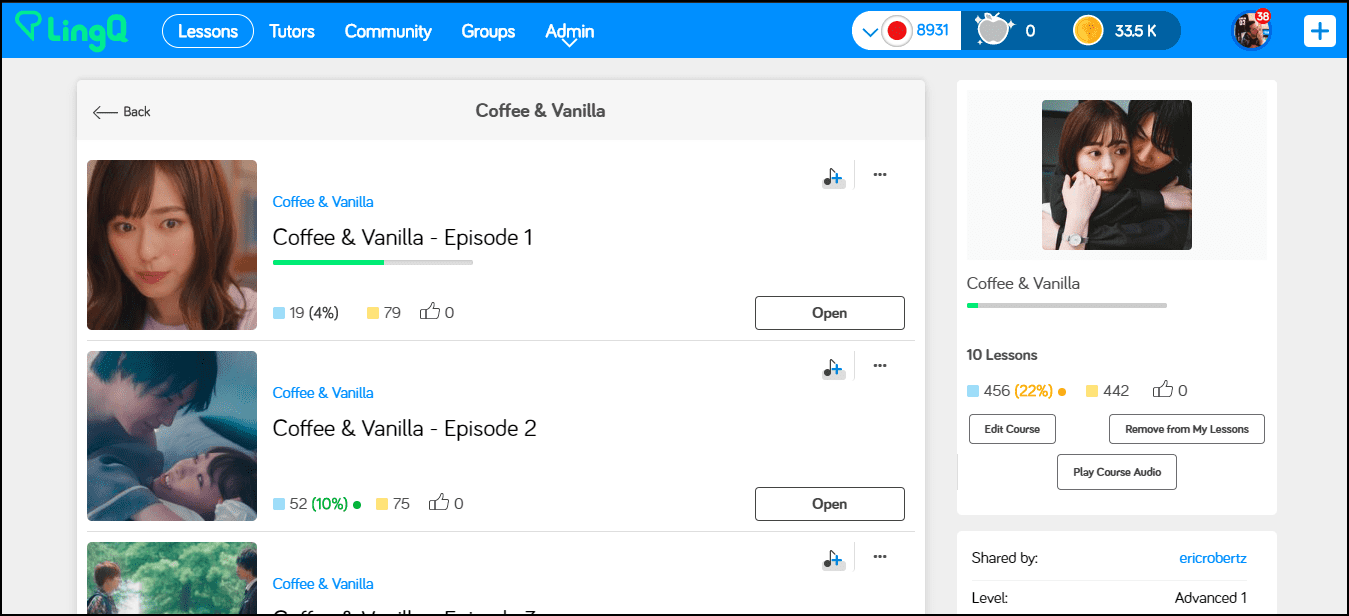The width and height of the screenshot is (1349, 616).
Task: Add Episode 1 to playlist icon
Action: coord(834,176)
